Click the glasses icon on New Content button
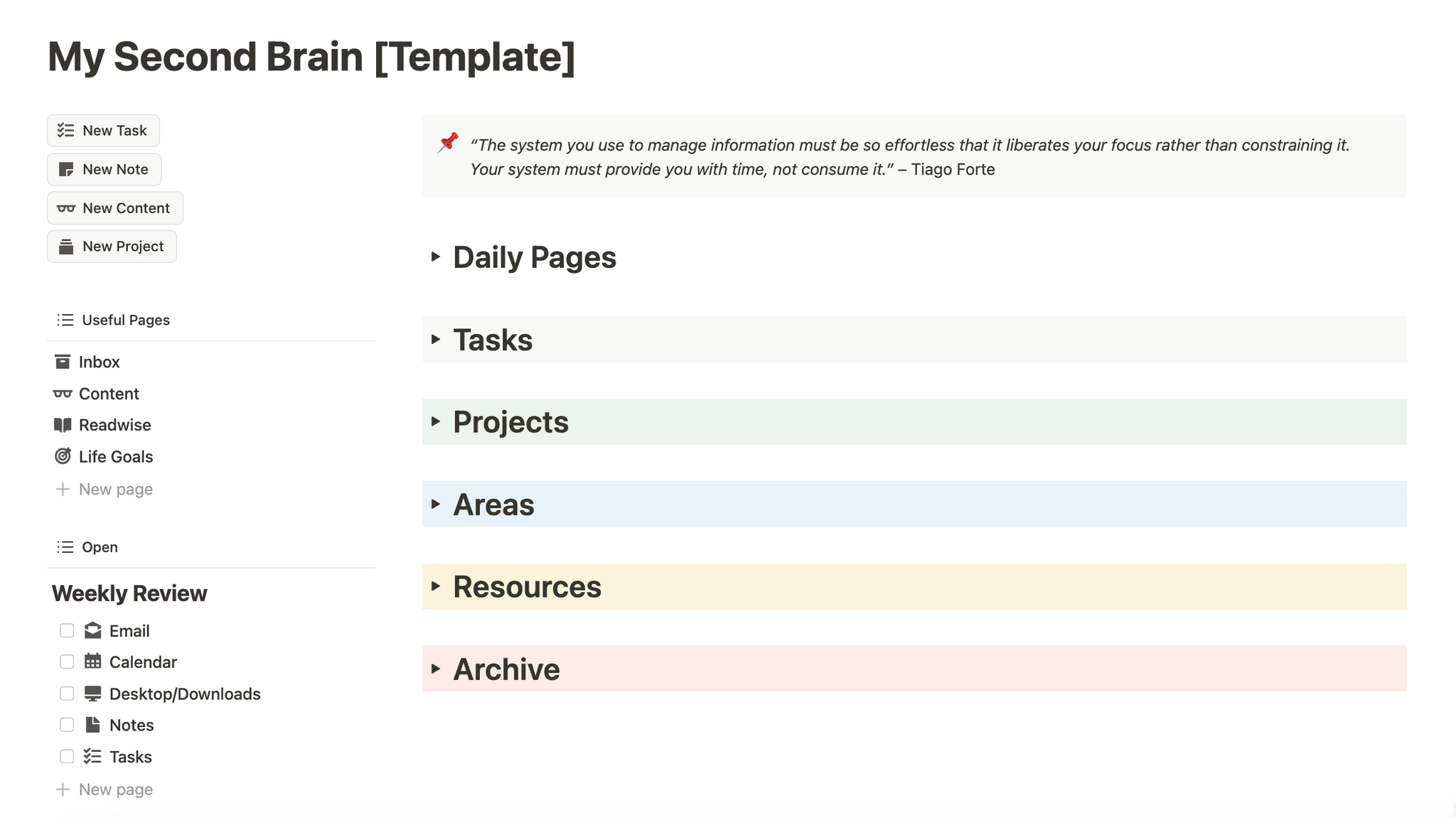Viewport: 1456px width, 818px height. (x=67, y=208)
